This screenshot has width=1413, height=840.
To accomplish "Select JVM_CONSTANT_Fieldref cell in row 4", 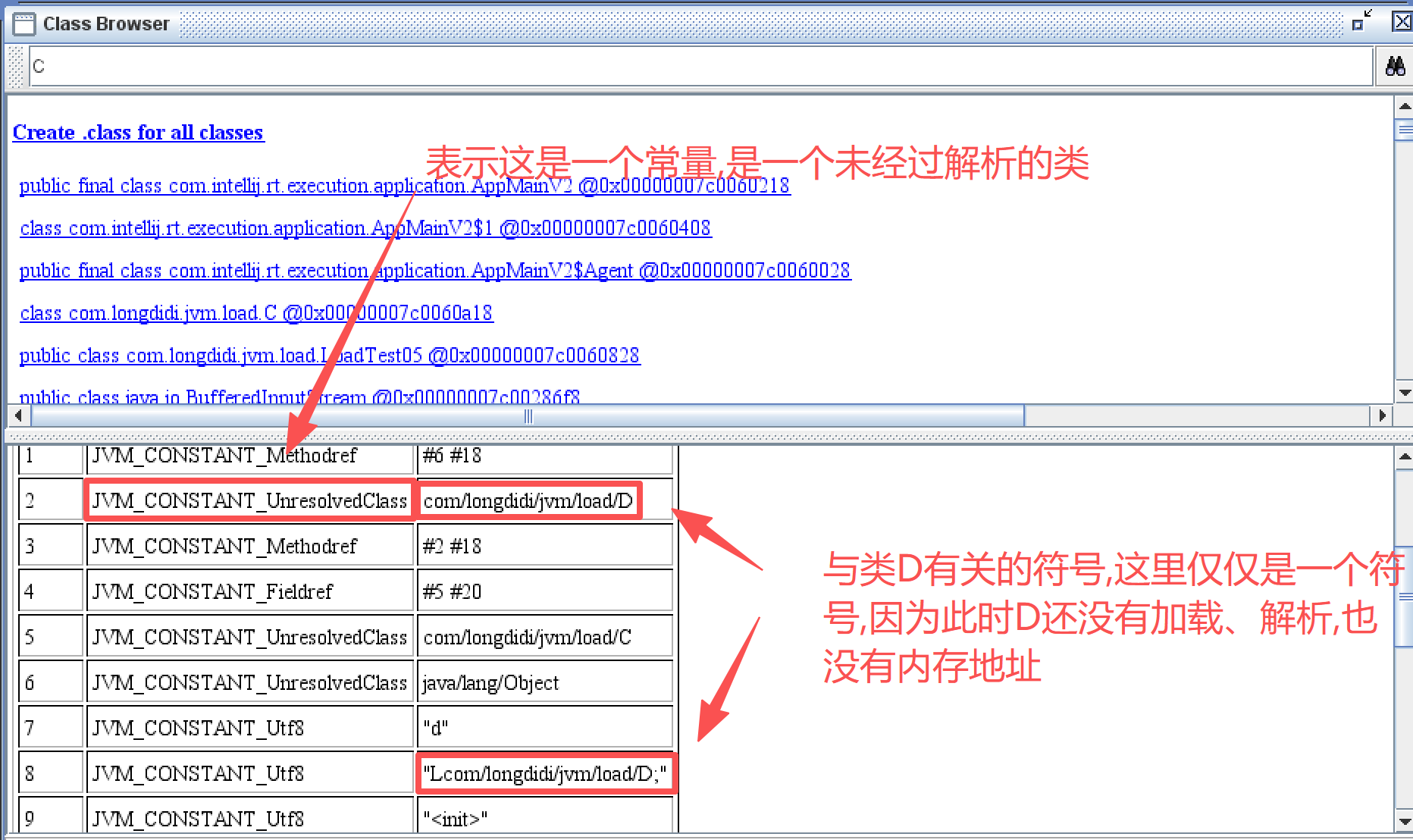I will (249, 591).
